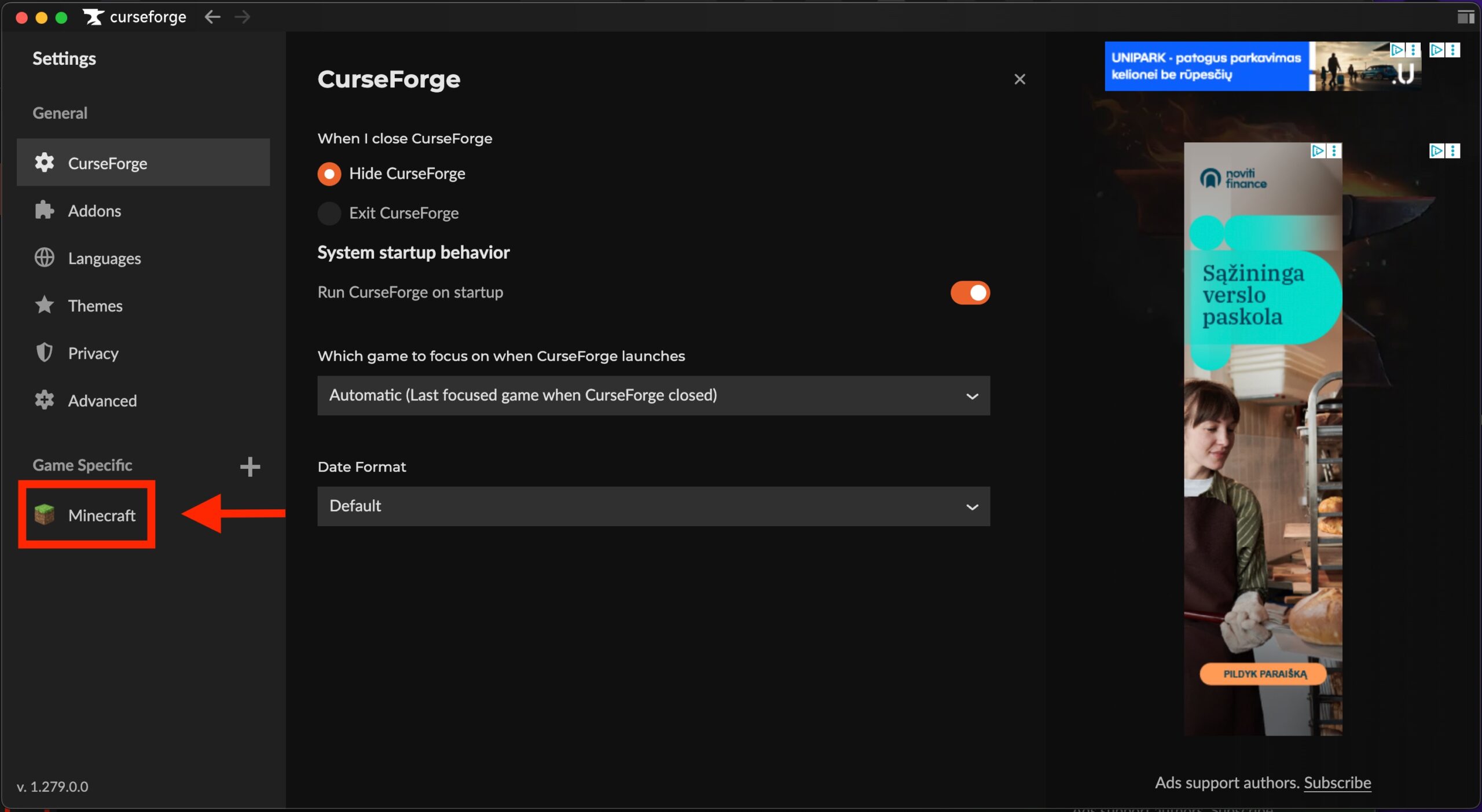
Task: Close the settings with the X
Action: click(1020, 79)
